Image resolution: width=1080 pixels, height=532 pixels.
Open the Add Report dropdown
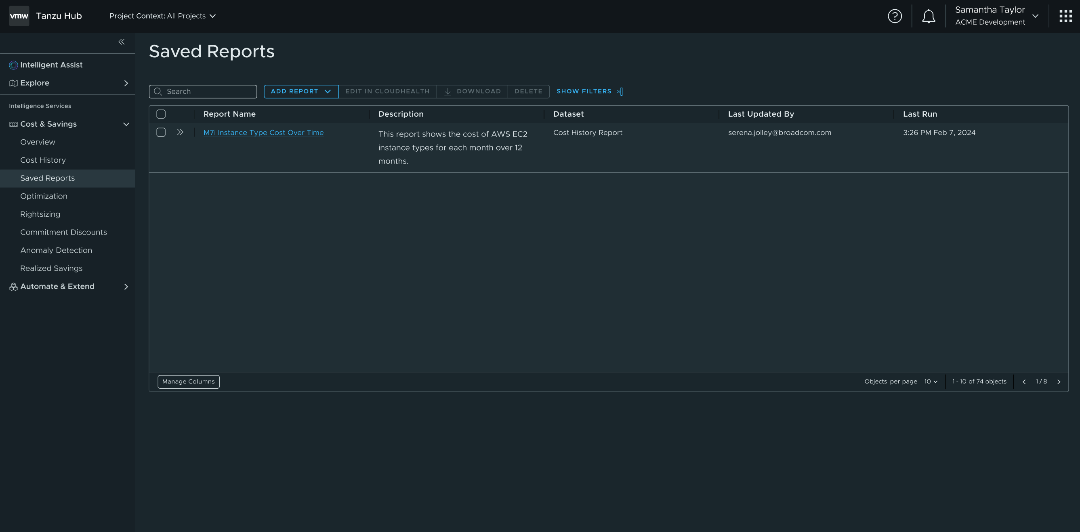pyautogui.click(x=301, y=92)
